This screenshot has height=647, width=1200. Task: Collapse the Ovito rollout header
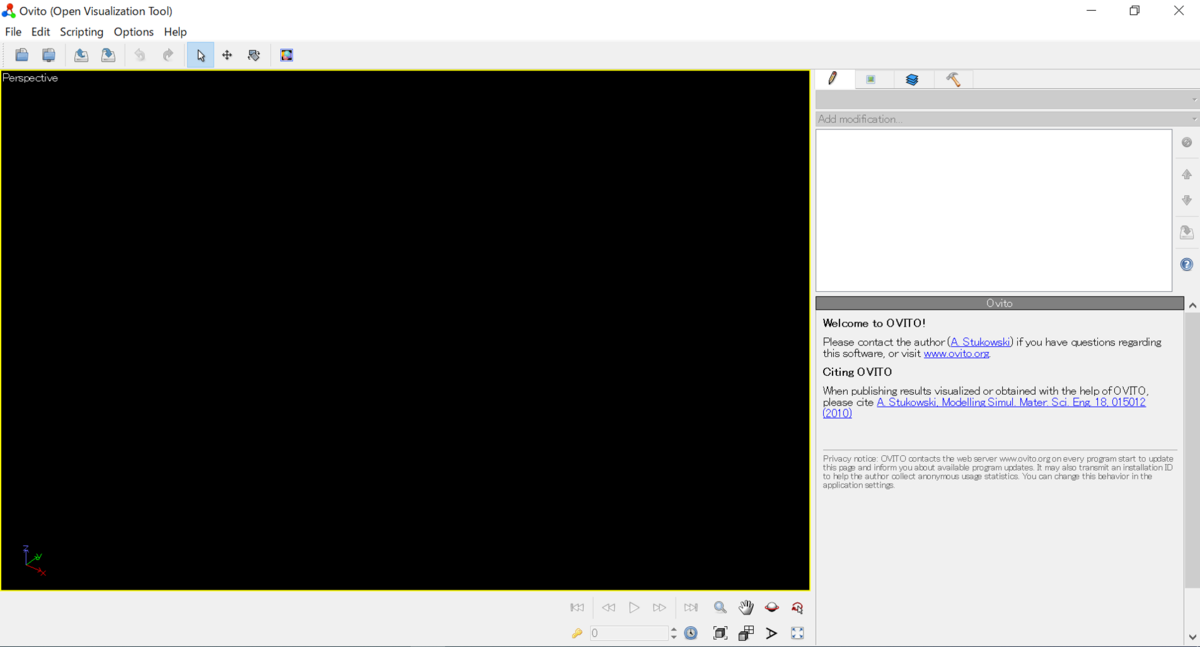[x=999, y=303]
